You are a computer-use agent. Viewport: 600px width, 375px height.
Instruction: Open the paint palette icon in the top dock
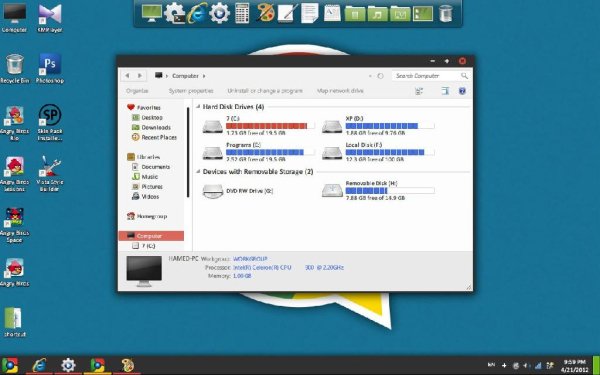click(x=264, y=13)
